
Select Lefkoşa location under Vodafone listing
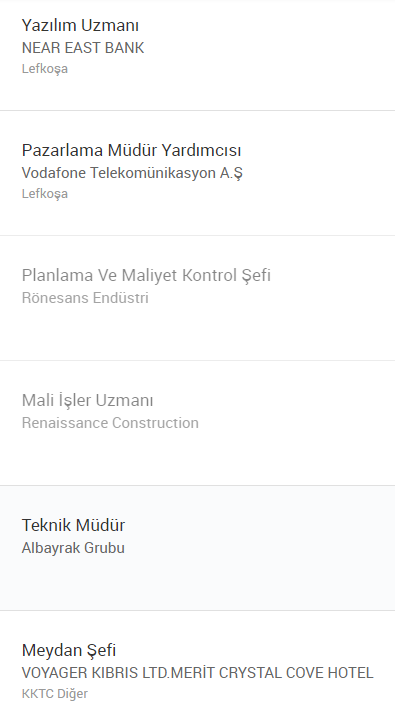(x=45, y=193)
